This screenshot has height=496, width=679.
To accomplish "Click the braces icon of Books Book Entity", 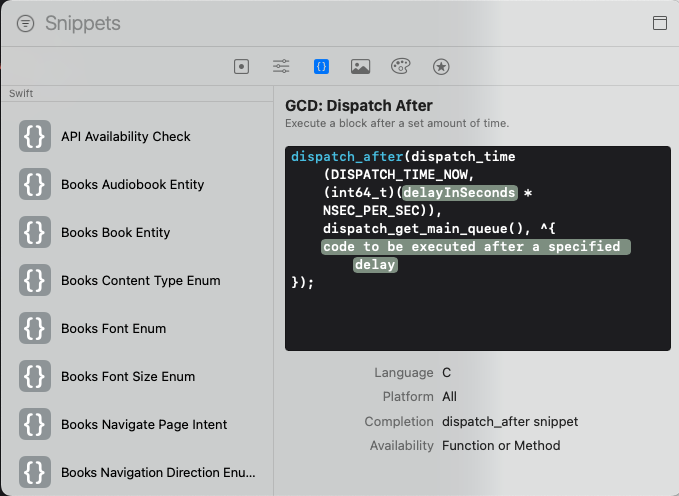I will click(35, 232).
